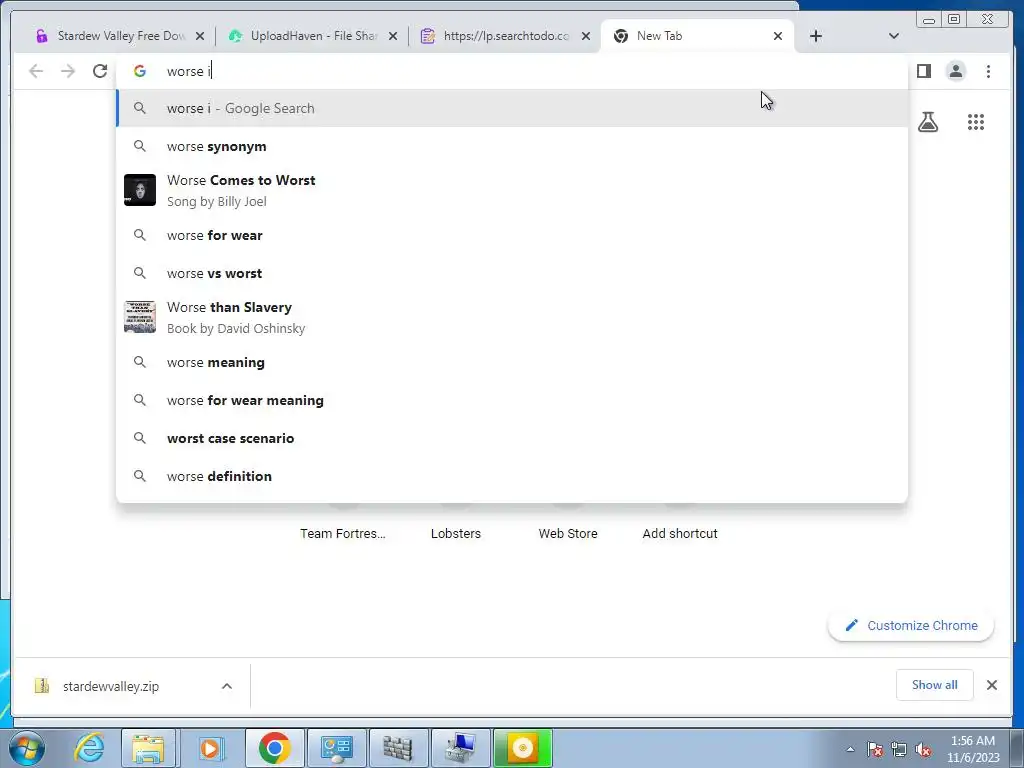The height and width of the screenshot is (768, 1024).
Task: Open the profile avatar menu
Action: pyautogui.click(x=956, y=71)
